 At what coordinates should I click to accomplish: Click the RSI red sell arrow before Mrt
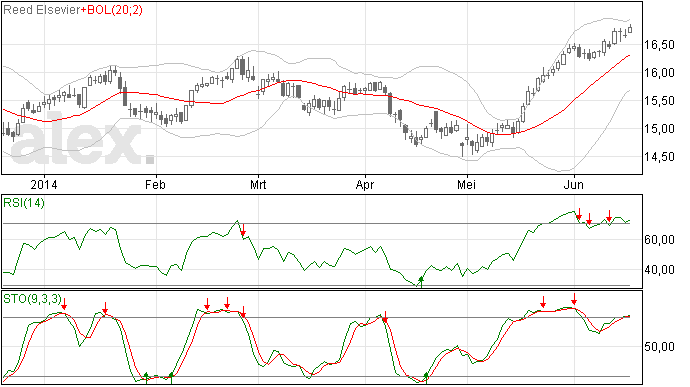243,230
